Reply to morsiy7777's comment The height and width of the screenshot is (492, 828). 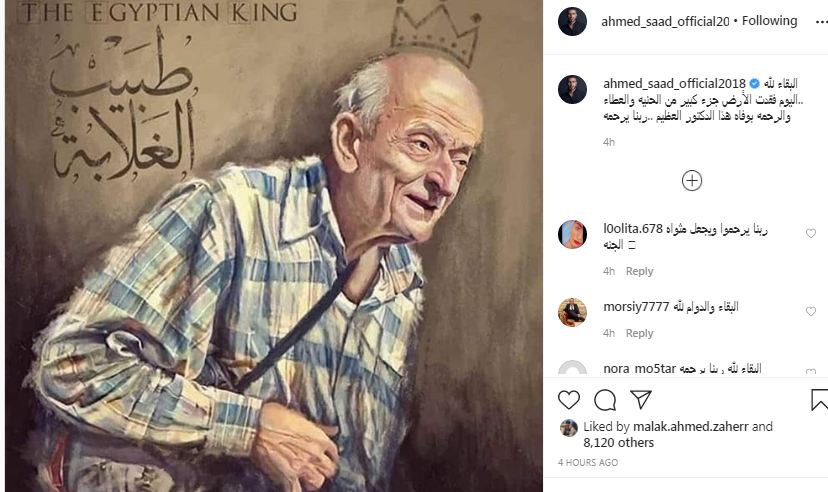click(639, 333)
